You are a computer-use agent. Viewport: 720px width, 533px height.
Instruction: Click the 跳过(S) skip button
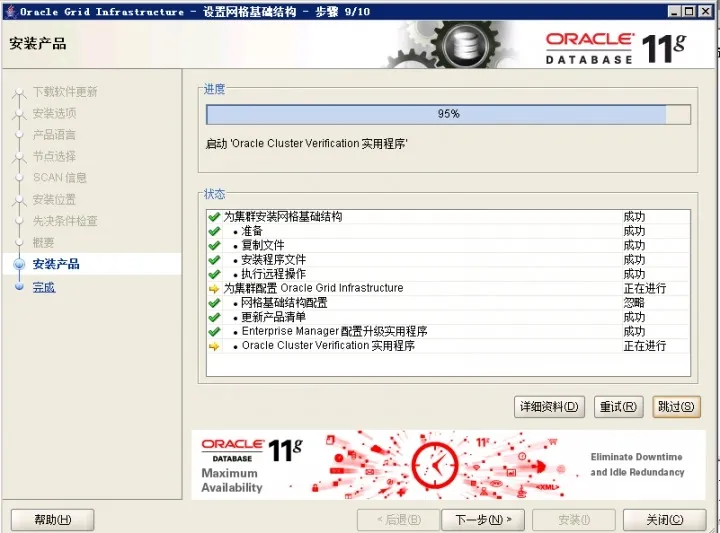[x=676, y=407]
